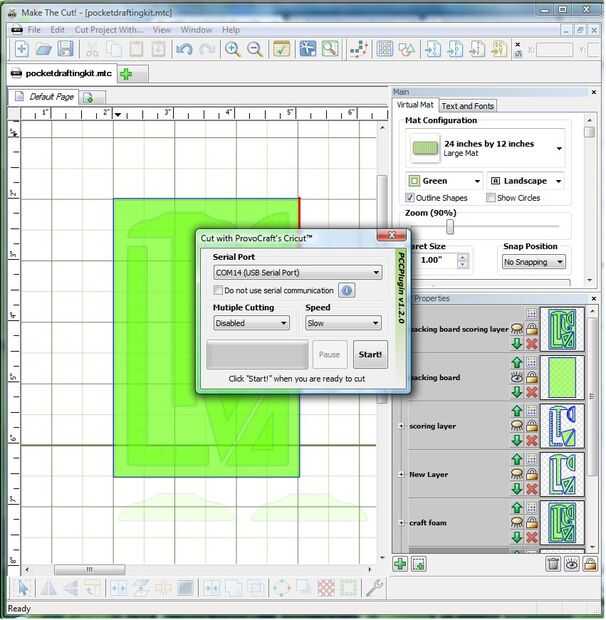Screen dimensions: 606x620
Task: Open the View menu
Action: [x=161, y=30]
